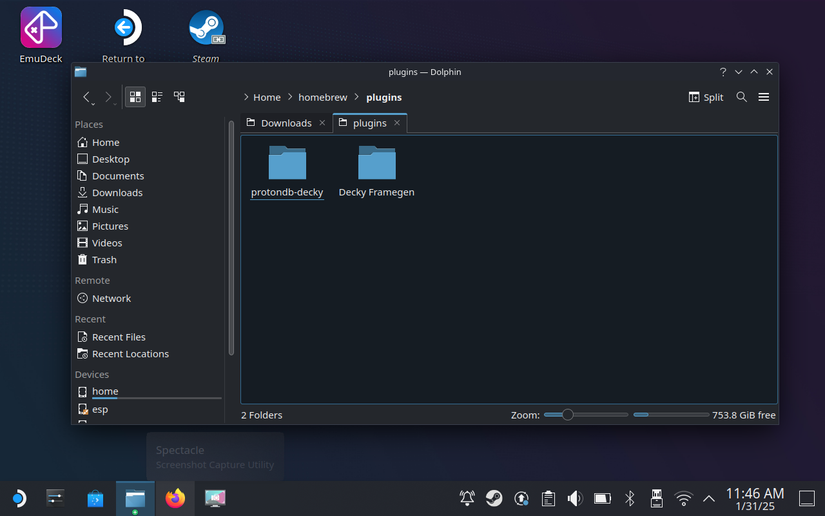Switch to icons view mode
The width and height of the screenshot is (825, 516).
click(x=135, y=97)
